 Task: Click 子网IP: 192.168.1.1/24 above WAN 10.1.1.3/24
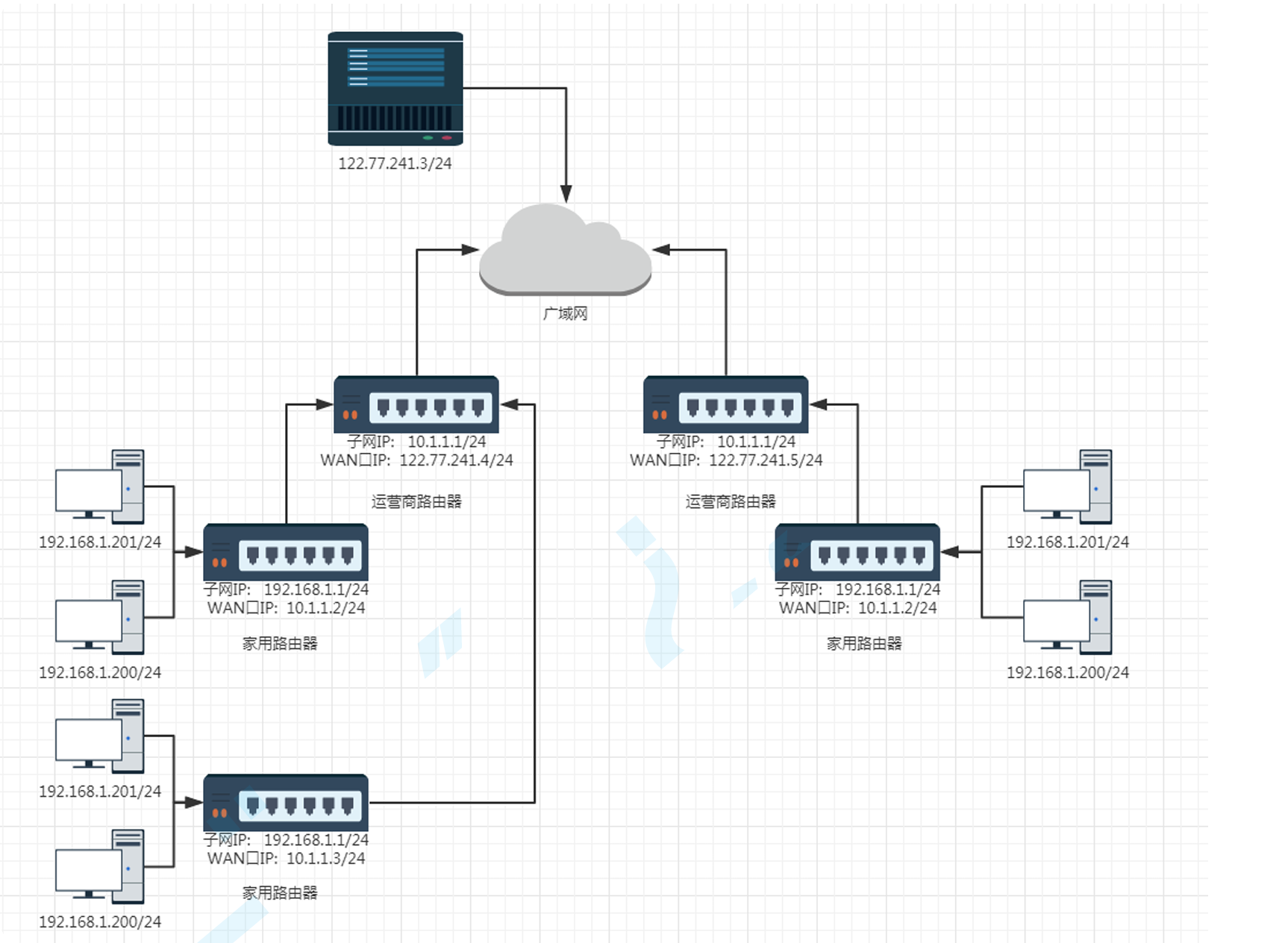[x=286, y=840]
